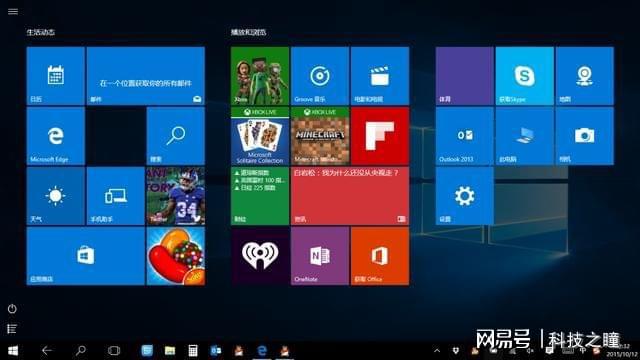Viewport: 640px width, 360px height.
Task: Open the Calendar tile
Action: (x=56, y=76)
